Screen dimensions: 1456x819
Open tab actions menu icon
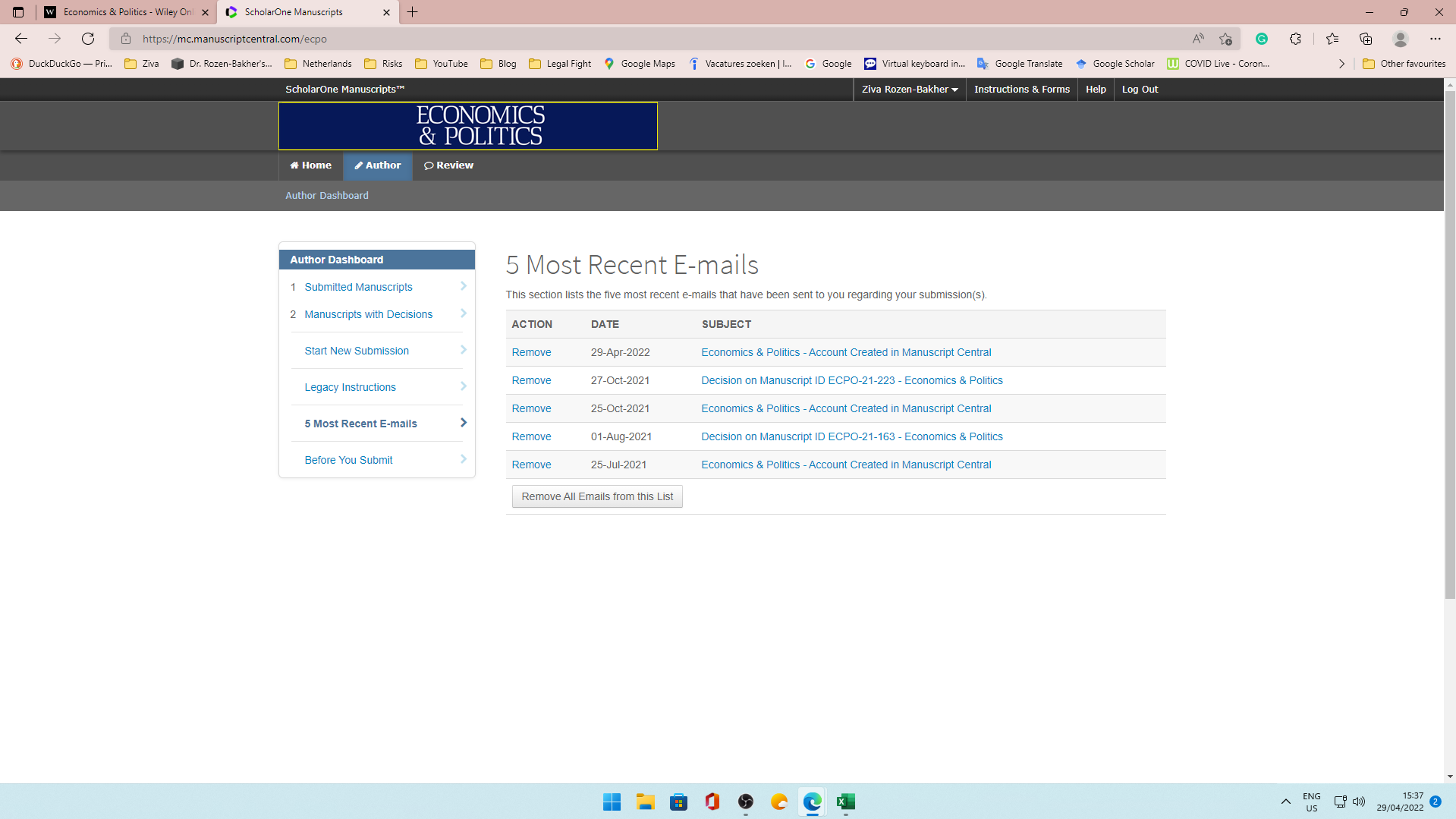[18, 12]
